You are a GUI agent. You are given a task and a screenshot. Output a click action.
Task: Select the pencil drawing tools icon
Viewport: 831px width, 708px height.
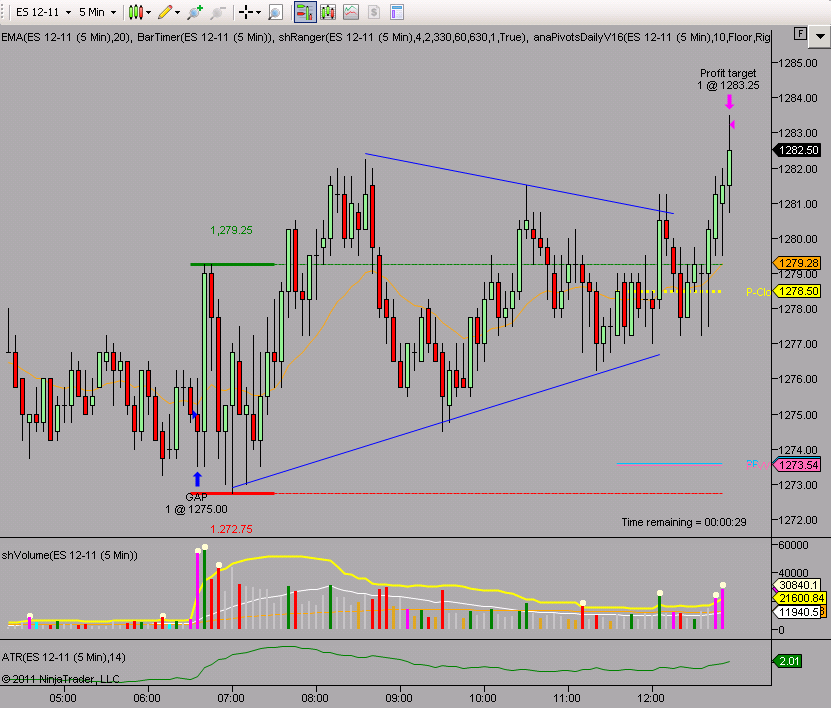tap(165, 12)
